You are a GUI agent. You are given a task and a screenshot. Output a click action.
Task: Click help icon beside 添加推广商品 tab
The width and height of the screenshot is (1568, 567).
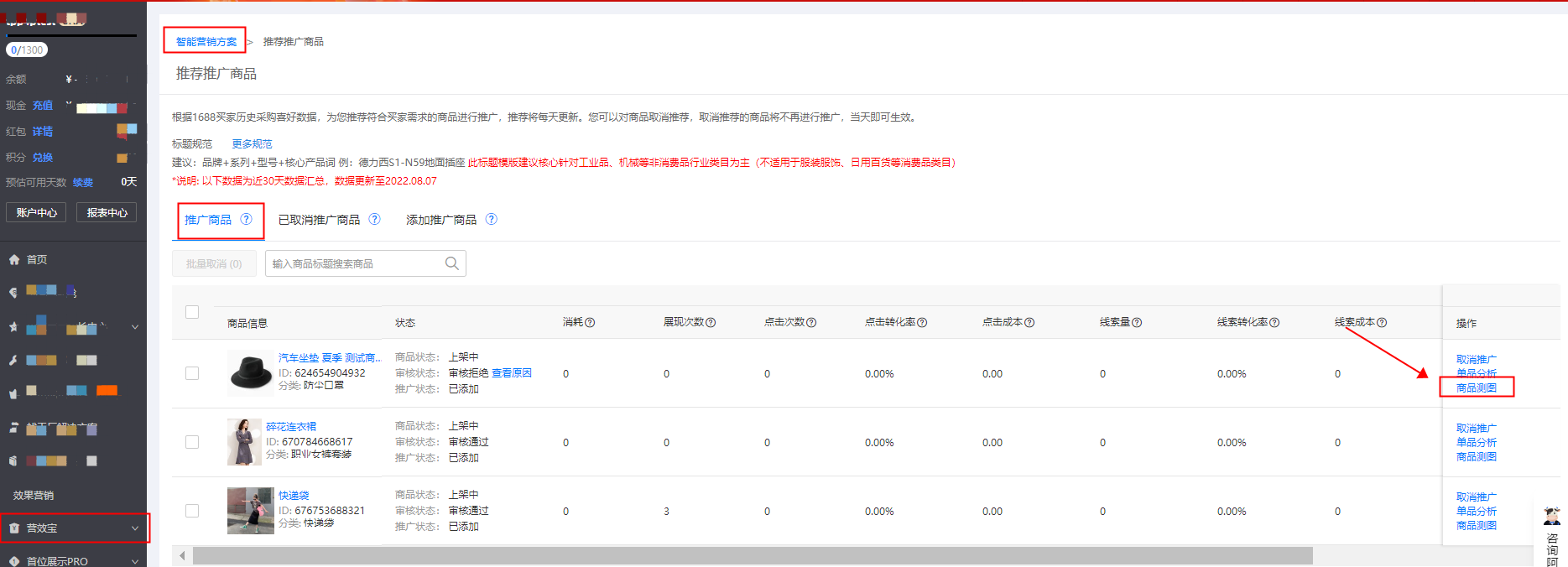[x=492, y=219]
